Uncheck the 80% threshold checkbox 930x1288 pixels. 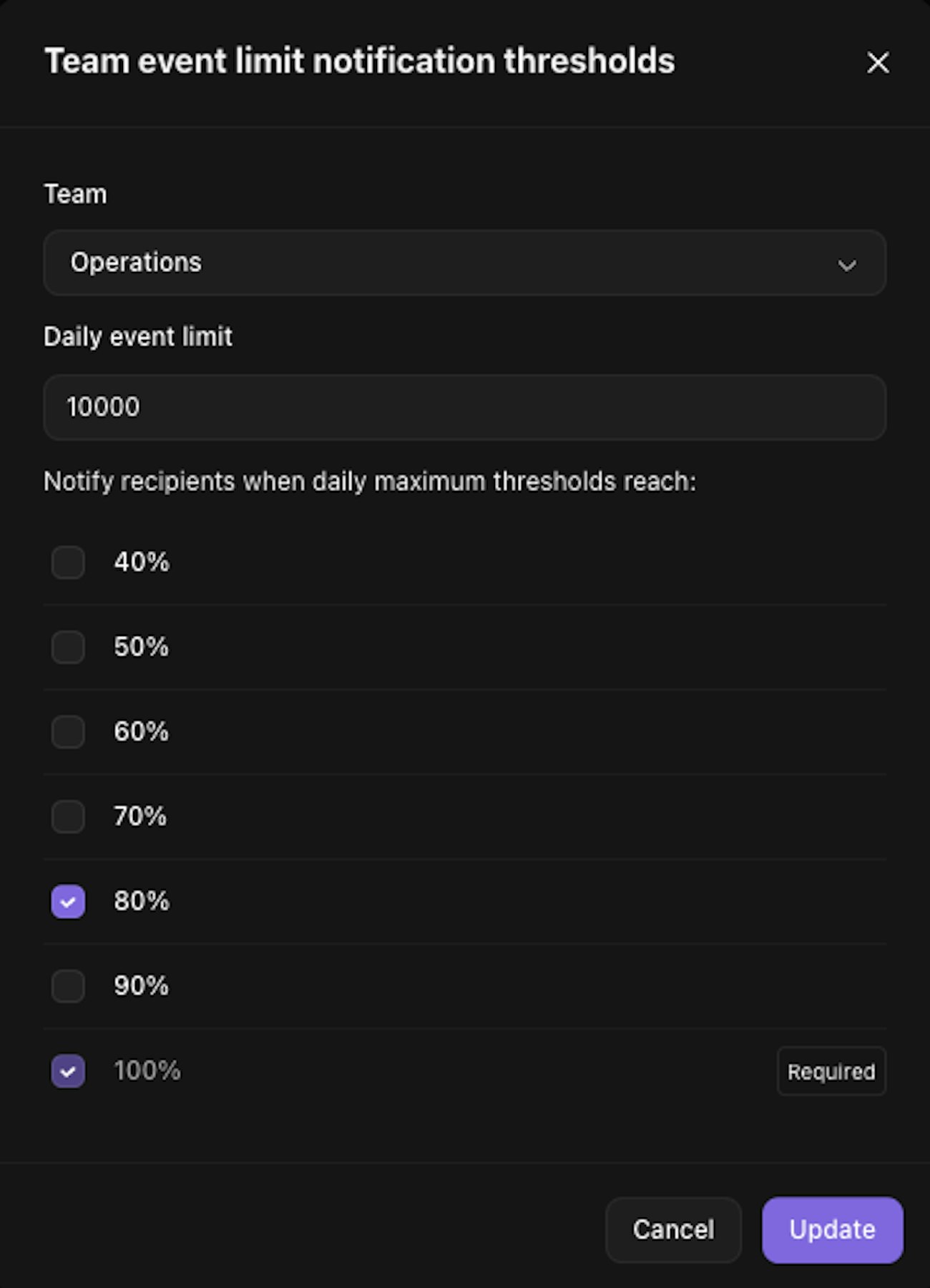[x=68, y=902]
